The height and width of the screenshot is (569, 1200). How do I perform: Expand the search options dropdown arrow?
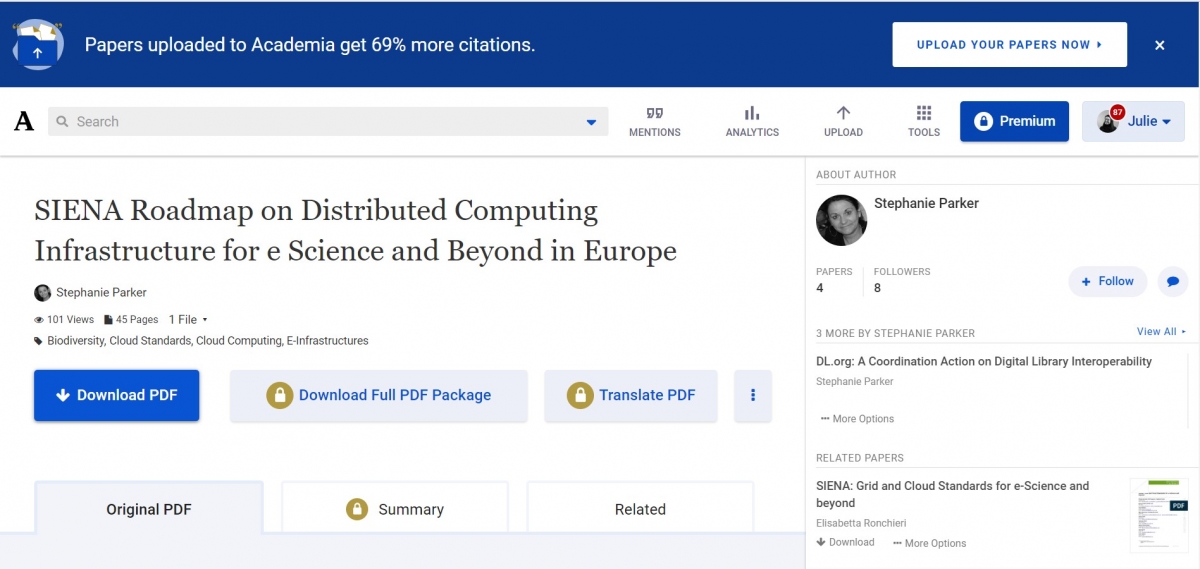(591, 122)
